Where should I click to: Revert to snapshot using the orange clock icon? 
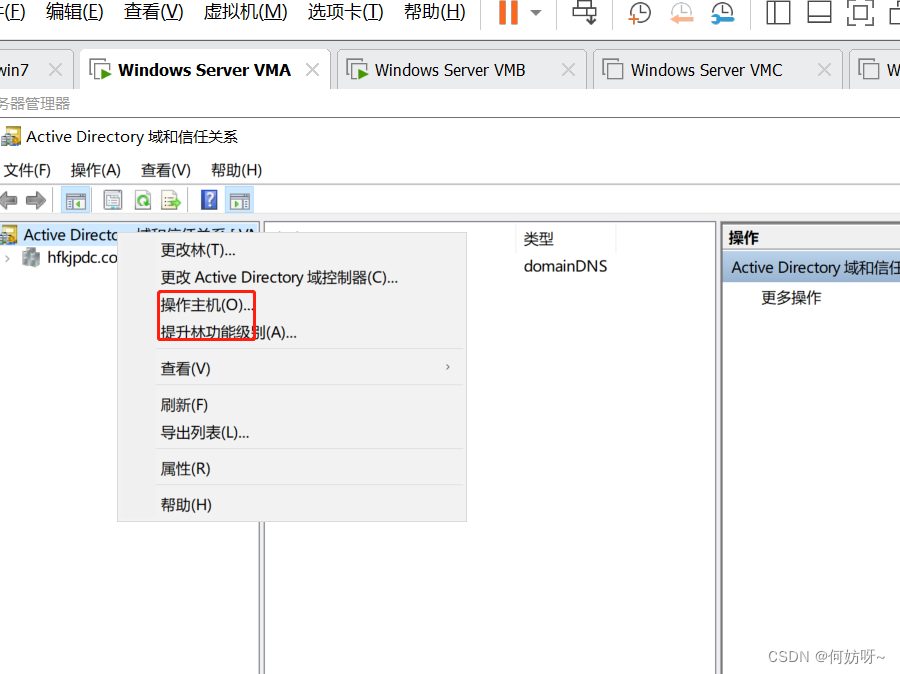tap(681, 13)
